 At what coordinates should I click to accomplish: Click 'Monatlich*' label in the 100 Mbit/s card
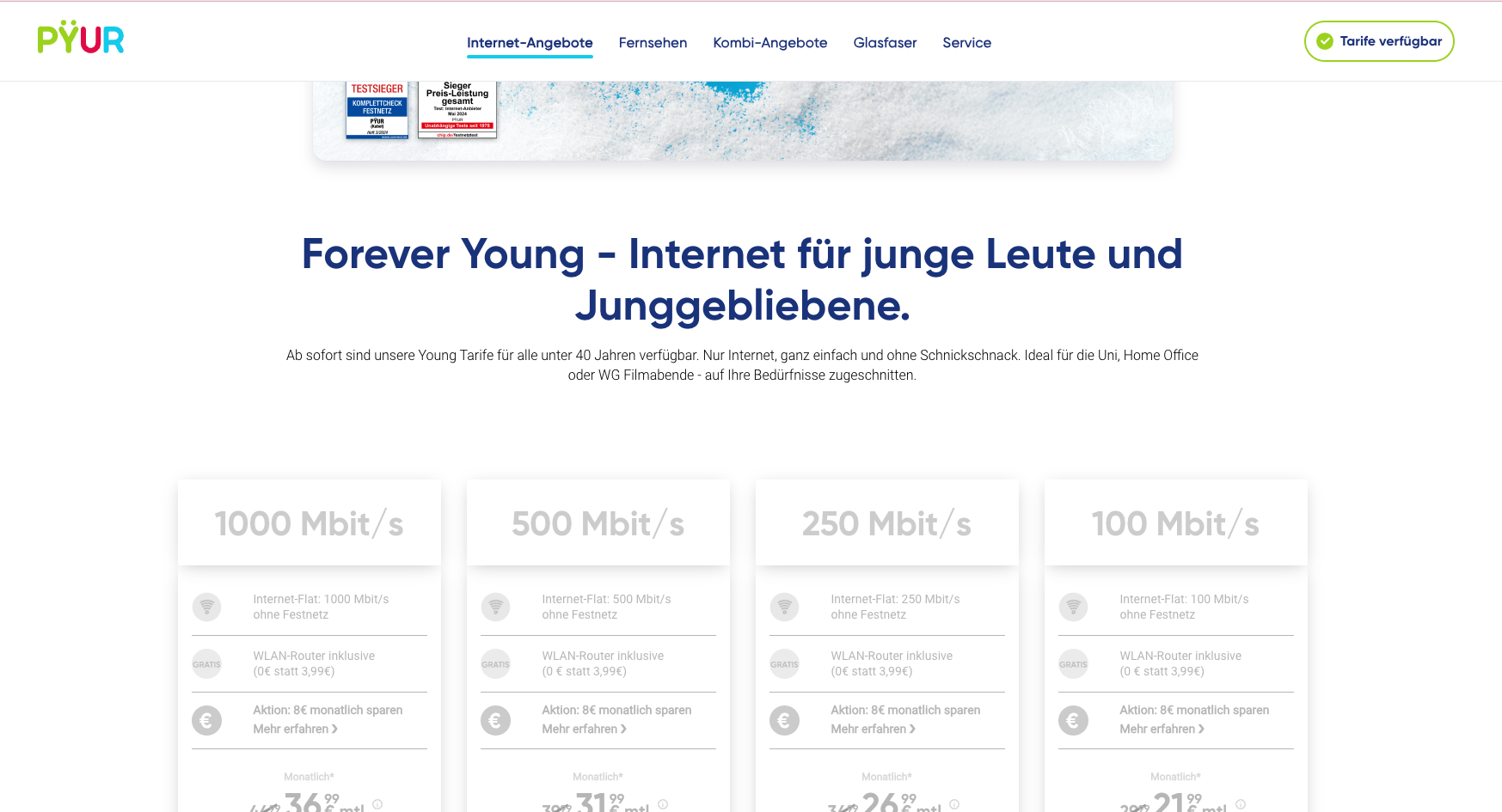click(x=1175, y=777)
